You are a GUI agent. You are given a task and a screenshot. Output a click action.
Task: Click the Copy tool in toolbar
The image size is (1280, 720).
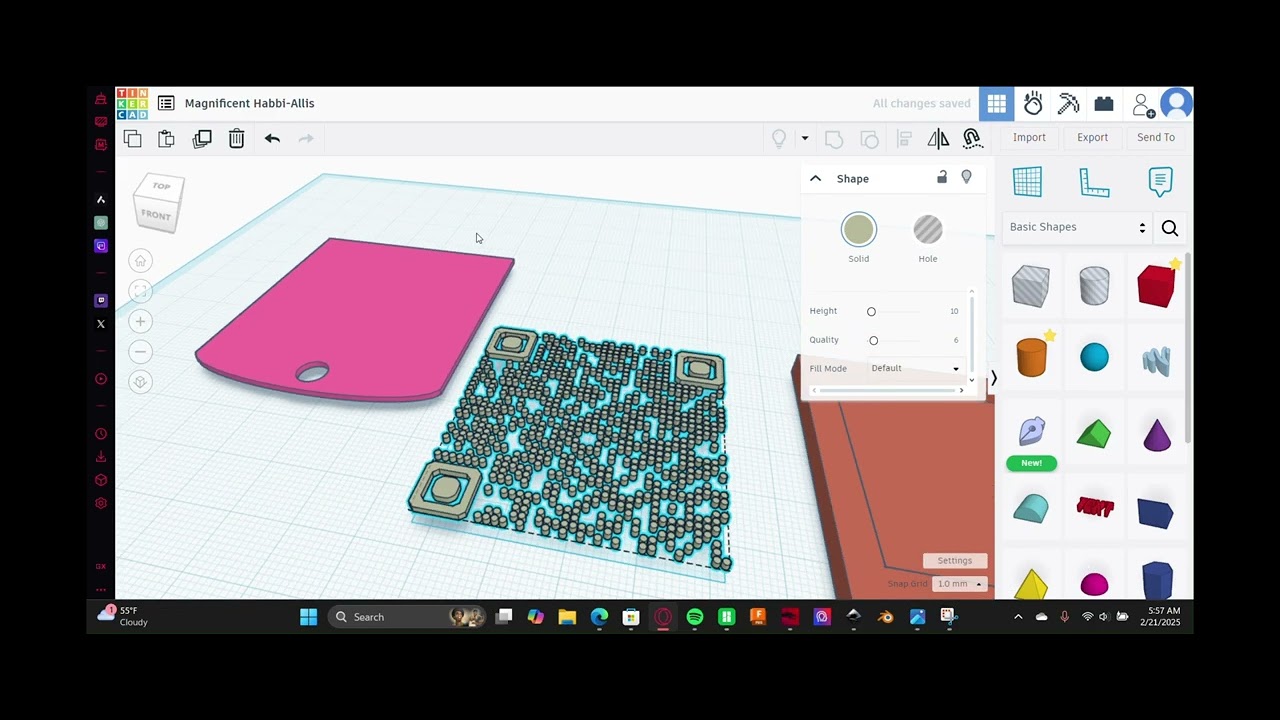click(133, 139)
